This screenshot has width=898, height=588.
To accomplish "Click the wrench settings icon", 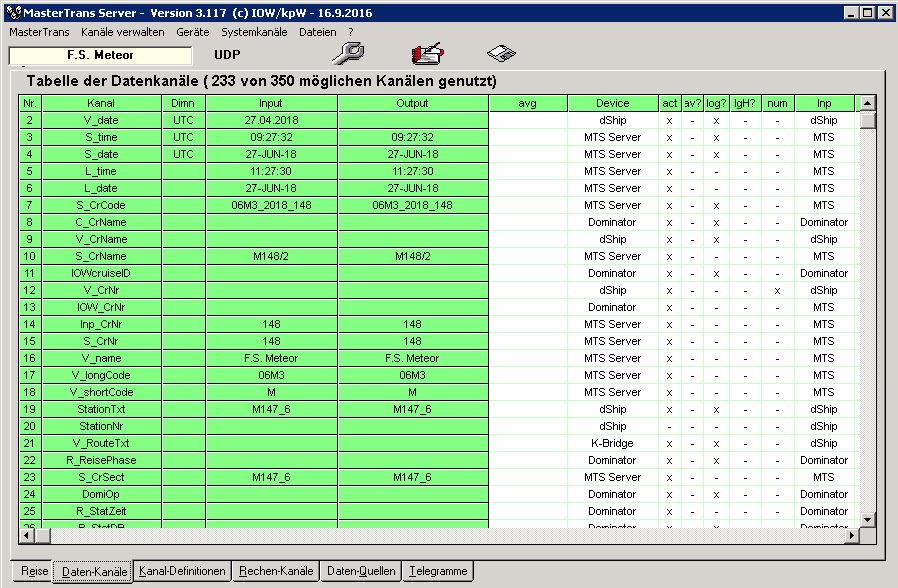I will (x=347, y=54).
